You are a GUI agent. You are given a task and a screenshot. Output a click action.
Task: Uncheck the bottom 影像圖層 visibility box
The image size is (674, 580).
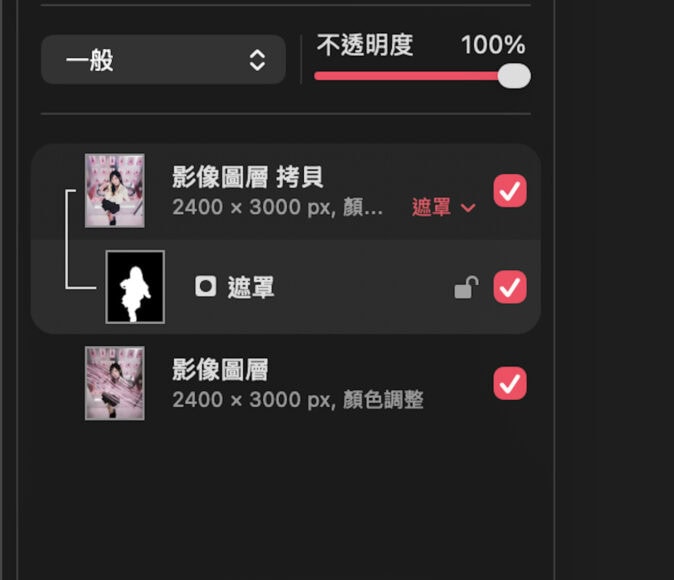(510, 383)
